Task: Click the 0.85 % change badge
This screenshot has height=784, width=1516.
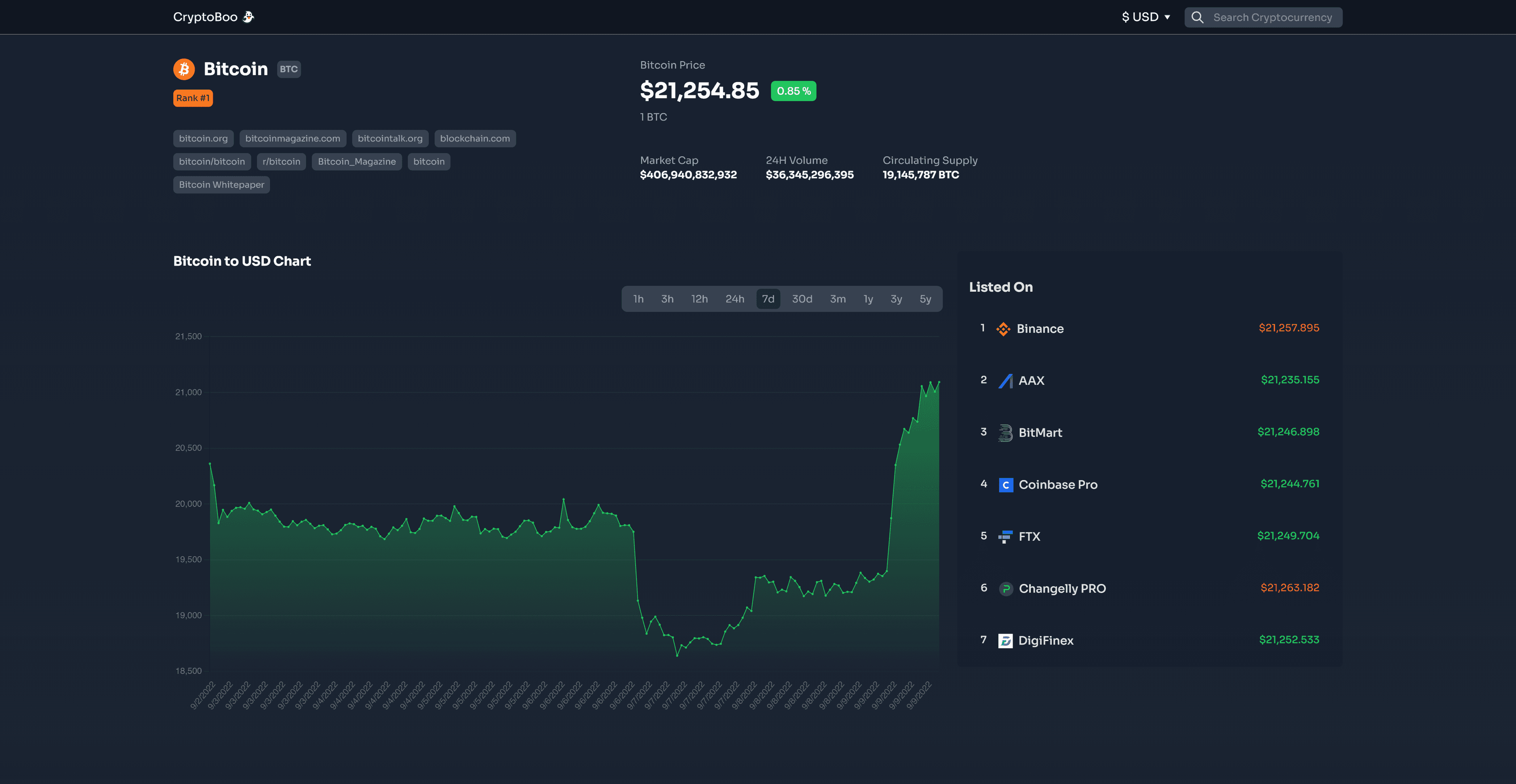Action: point(793,91)
